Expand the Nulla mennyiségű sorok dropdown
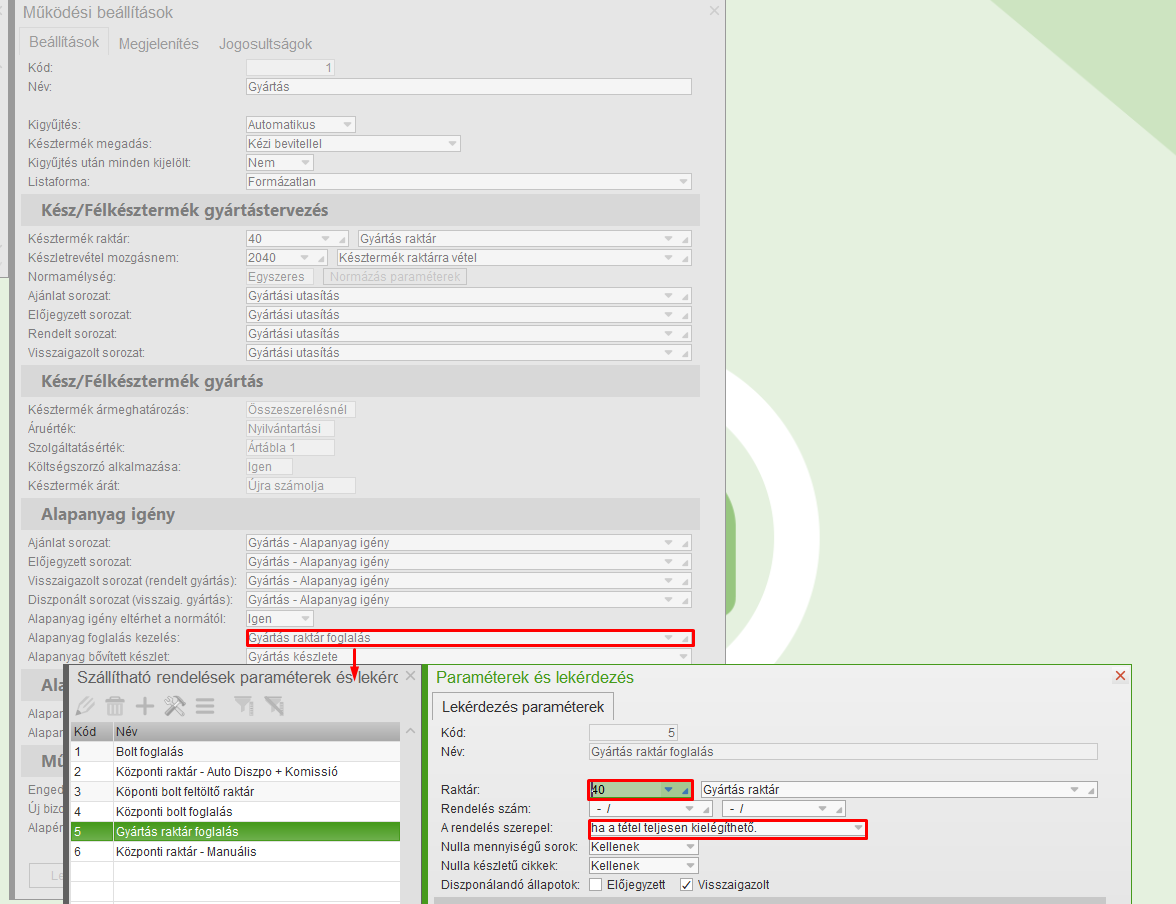Viewport: 1176px width, 904px height. pyautogui.click(x=690, y=847)
